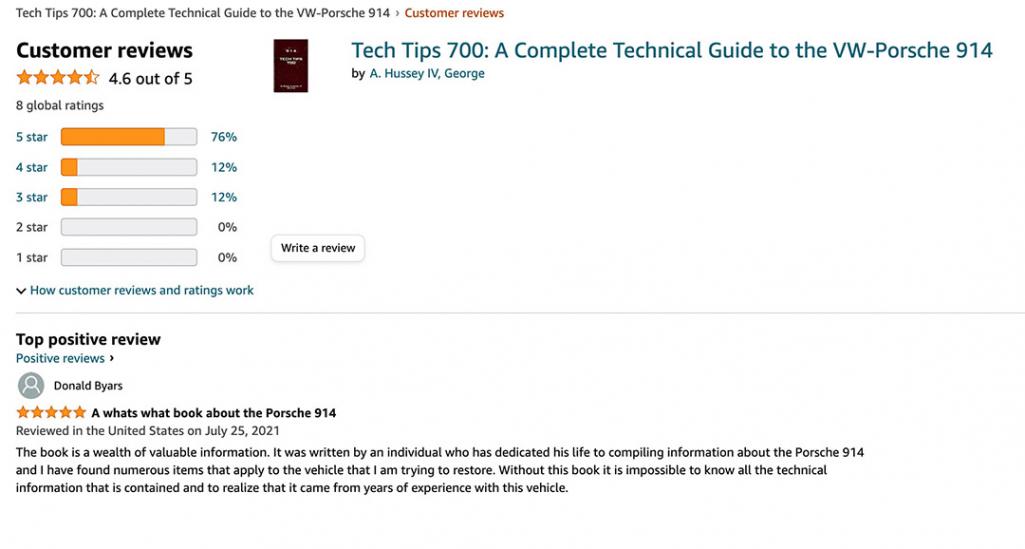Click the book cover thumbnail image
The width and height of the screenshot is (1025, 549).
click(291, 66)
